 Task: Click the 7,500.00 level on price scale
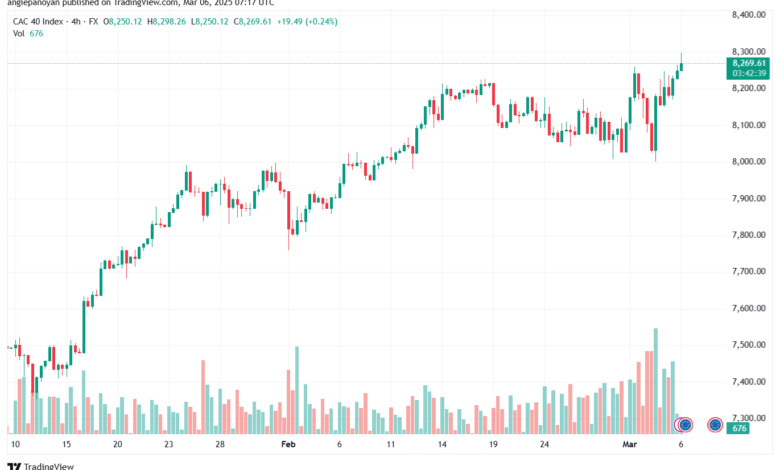749,345
